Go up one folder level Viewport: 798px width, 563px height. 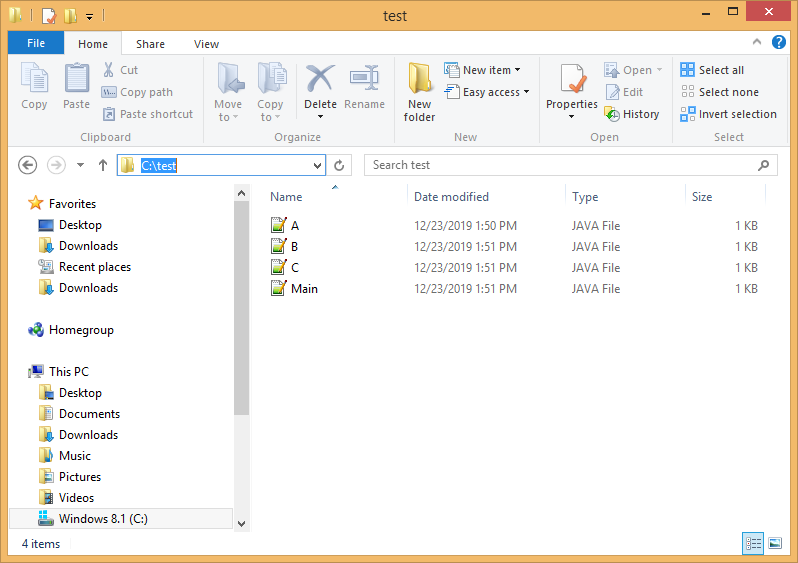coord(103,165)
